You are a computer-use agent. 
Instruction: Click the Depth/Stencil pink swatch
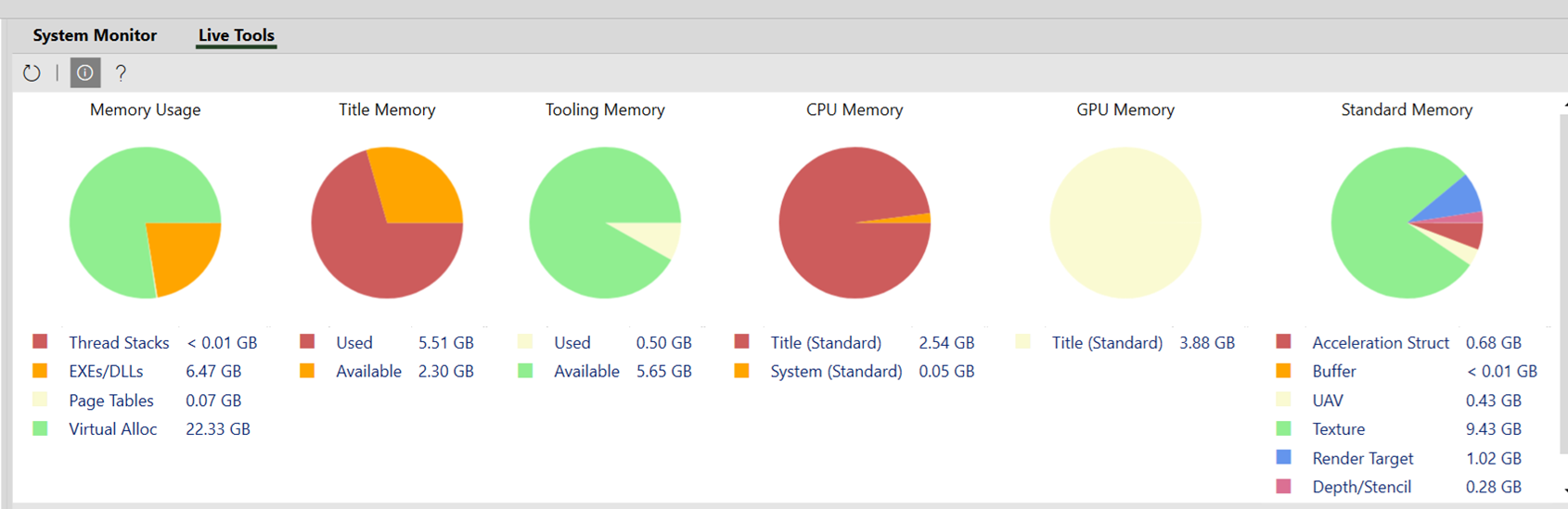click(1283, 486)
